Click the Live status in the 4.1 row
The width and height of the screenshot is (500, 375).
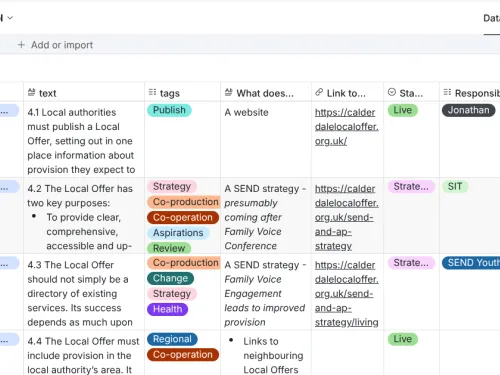point(403,110)
